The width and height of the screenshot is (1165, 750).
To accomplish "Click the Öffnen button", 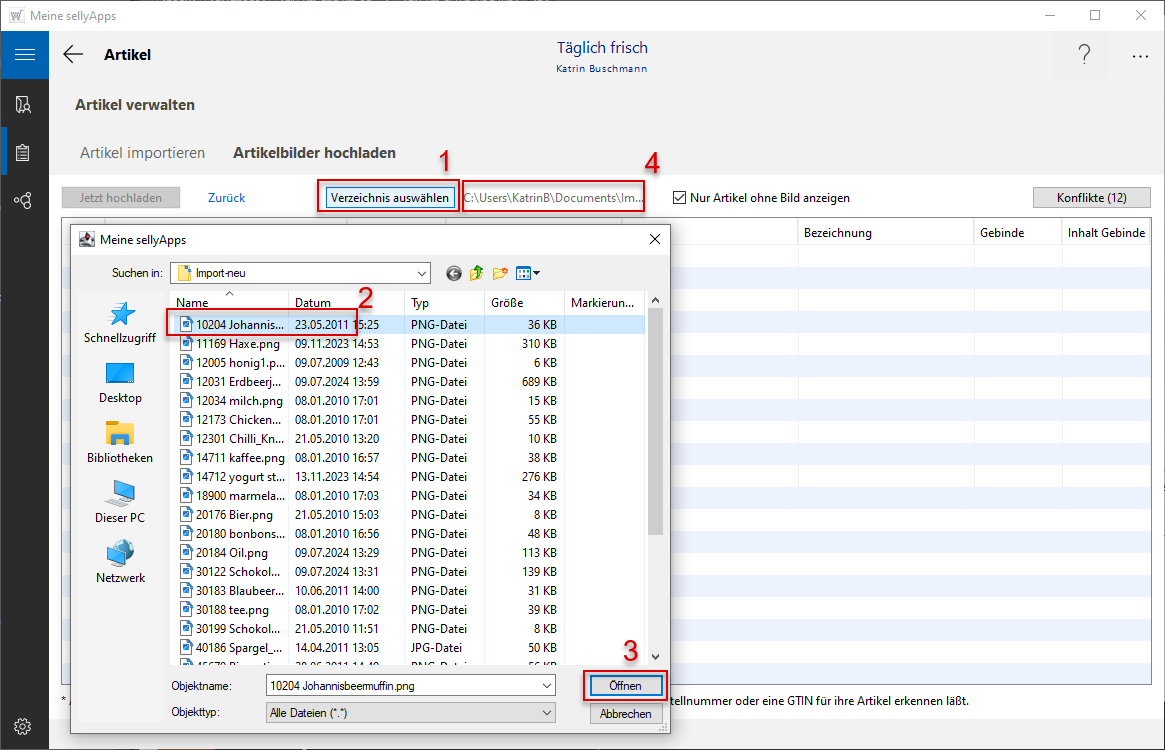I will 625,686.
